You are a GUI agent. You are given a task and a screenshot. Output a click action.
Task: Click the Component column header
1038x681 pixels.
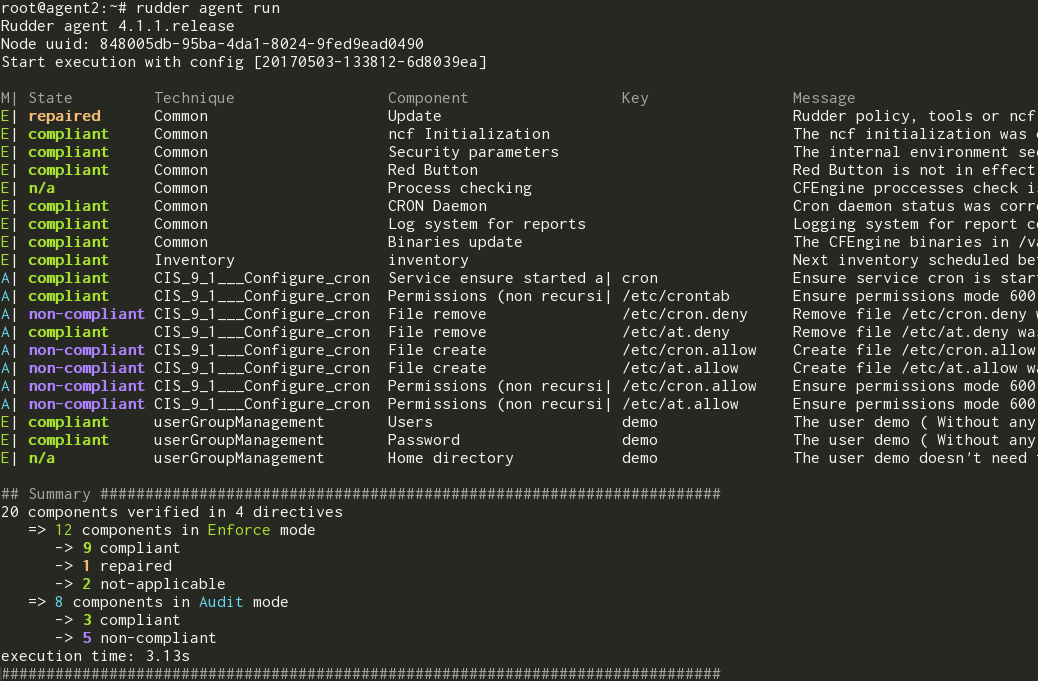[428, 98]
